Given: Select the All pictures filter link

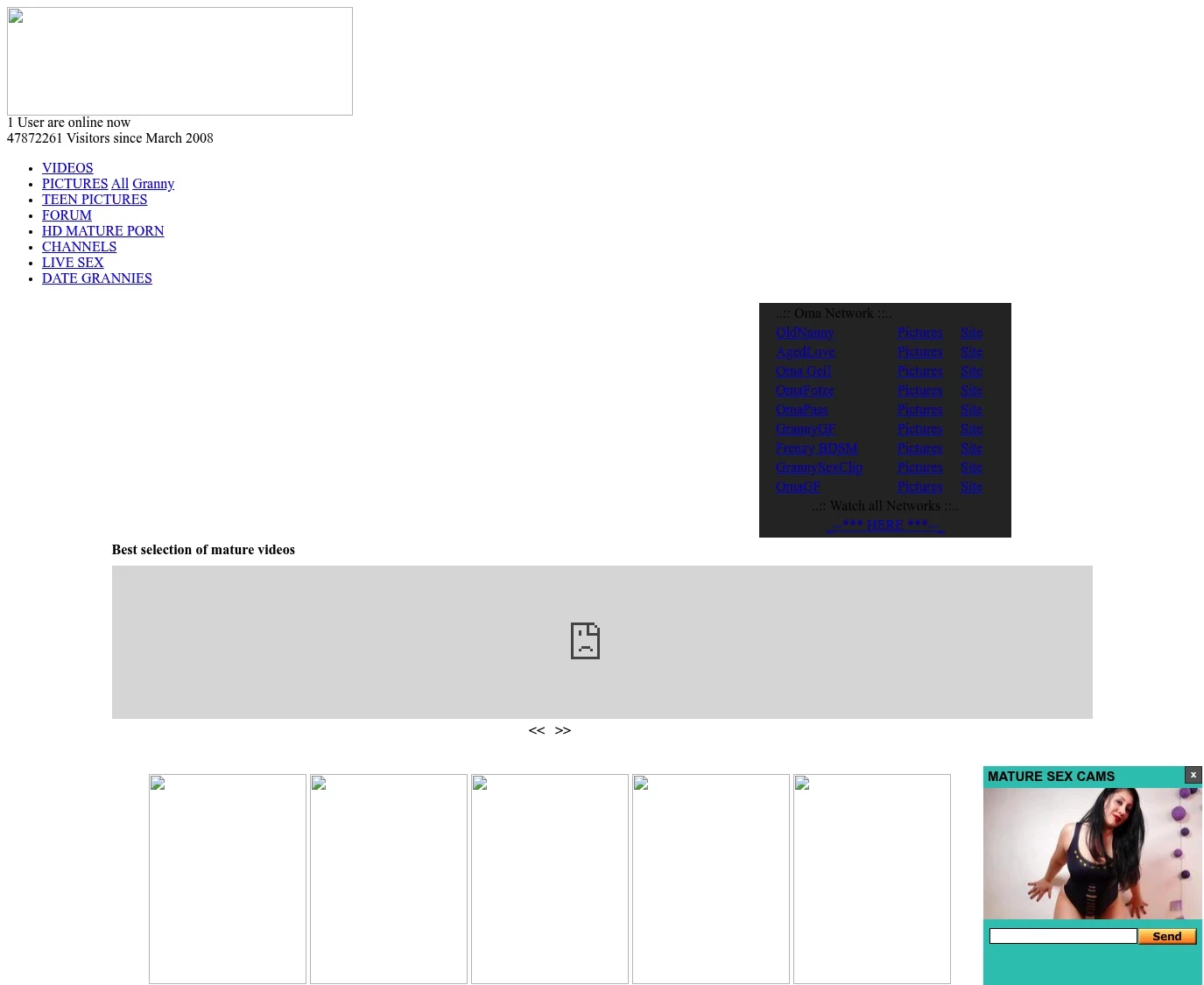Looking at the screenshot, I should pyautogui.click(x=120, y=184).
